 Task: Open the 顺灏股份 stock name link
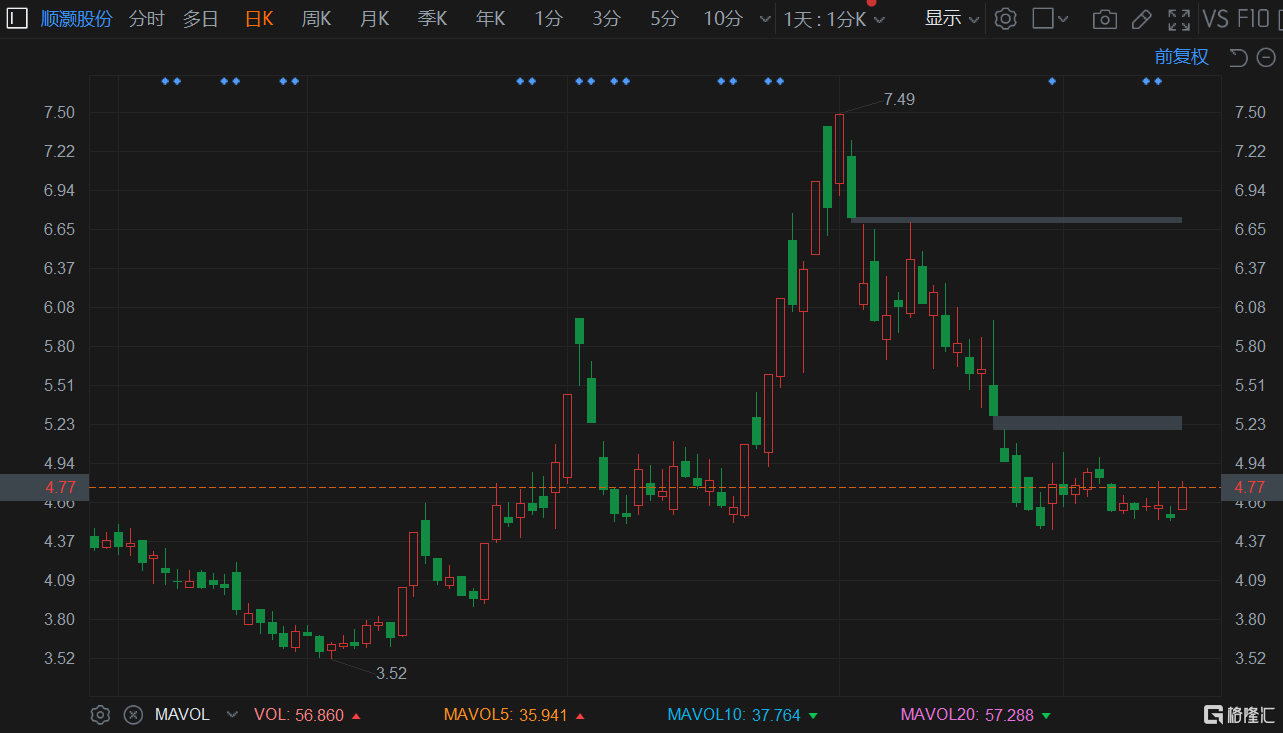click(x=77, y=18)
